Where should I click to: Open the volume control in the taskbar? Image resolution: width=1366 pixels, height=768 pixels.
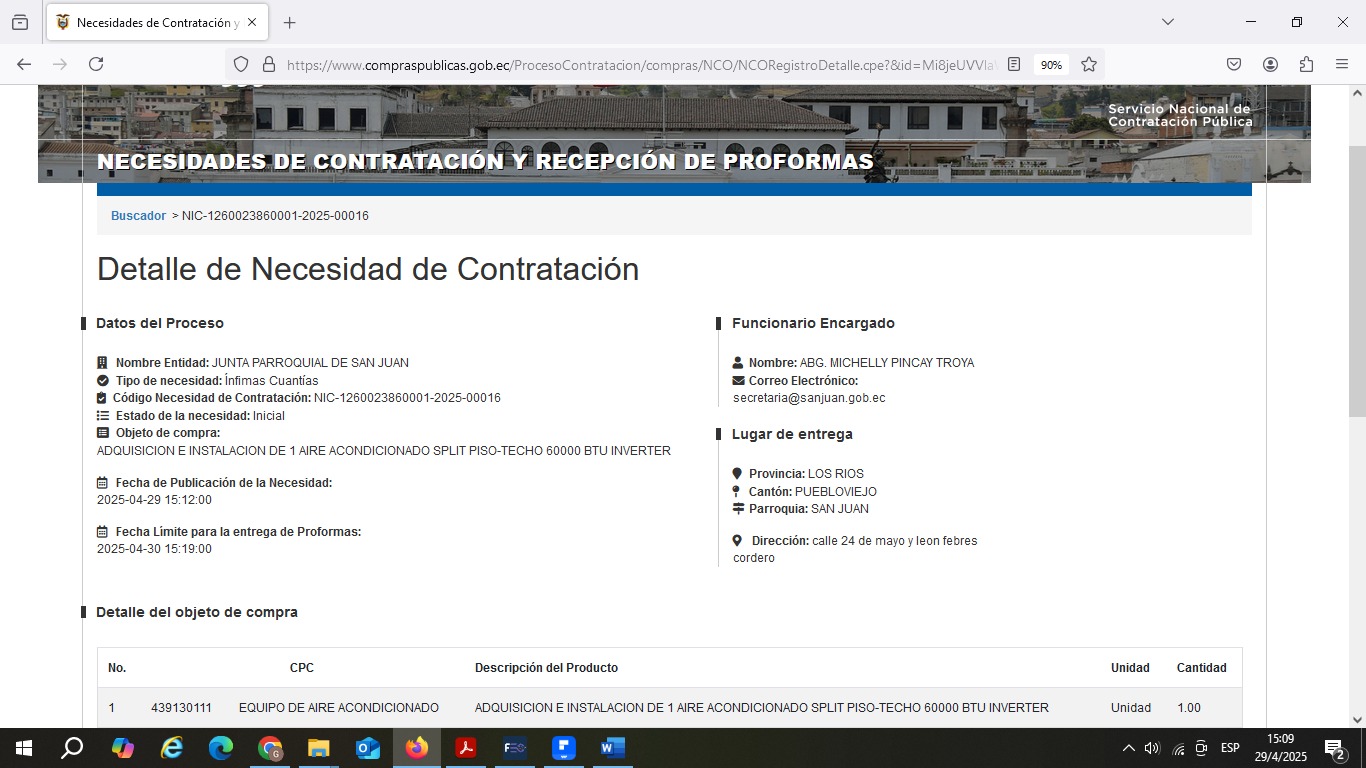click(x=1152, y=748)
